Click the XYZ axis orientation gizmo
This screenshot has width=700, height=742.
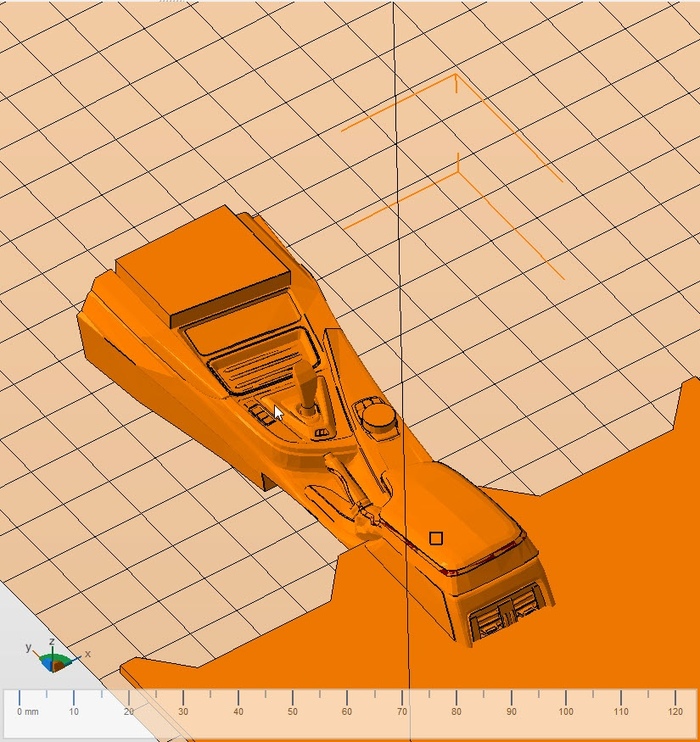[x=54, y=660]
